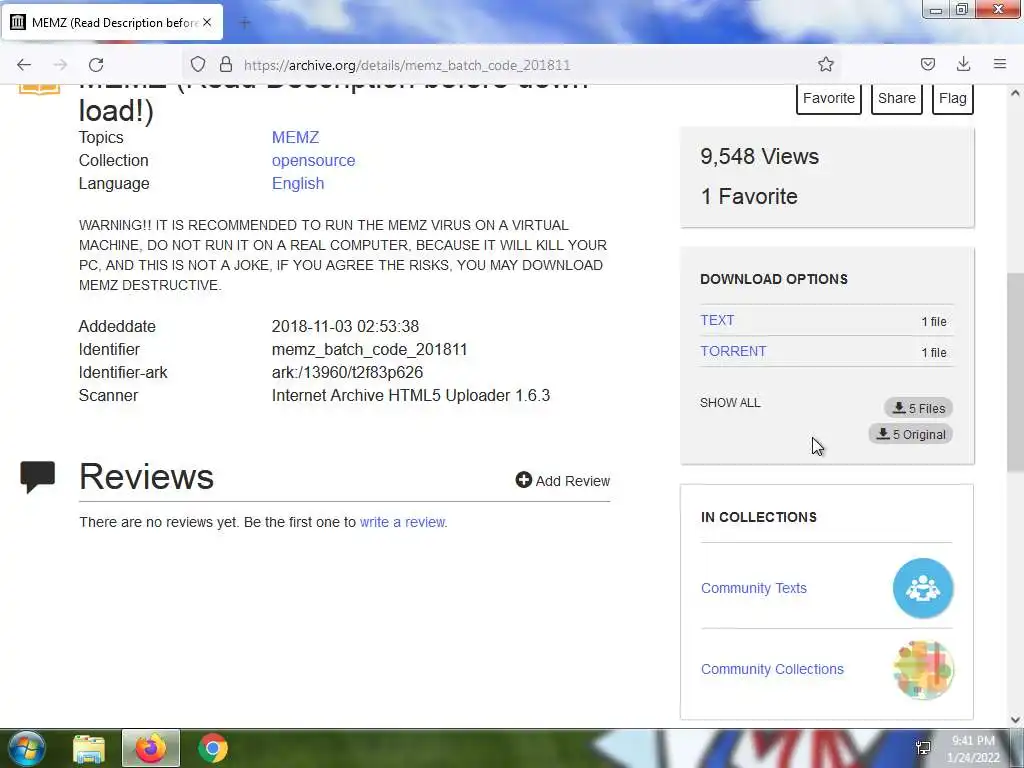Click the Reviews speech bubble icon
Screen dimensions: 1024x768
coord(38,477)
